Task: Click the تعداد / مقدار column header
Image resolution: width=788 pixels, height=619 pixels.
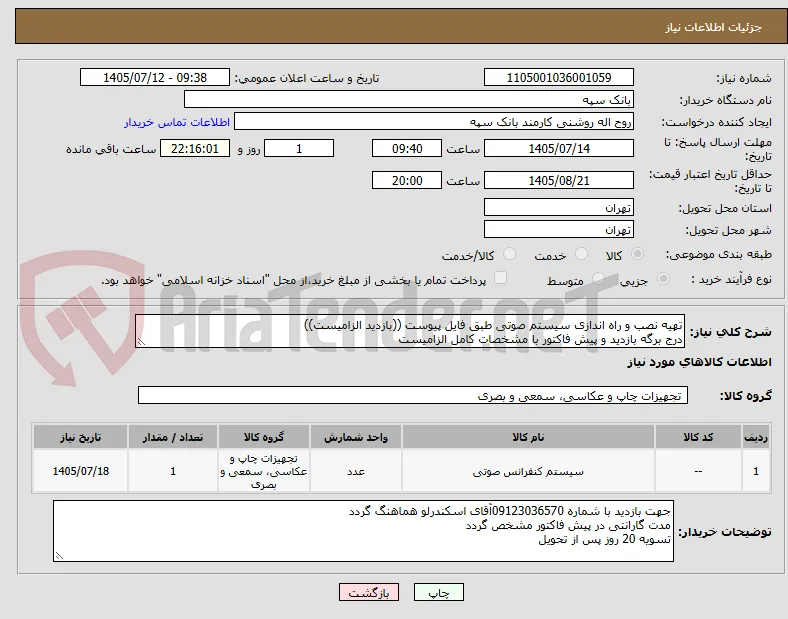Action: click(173, 437)
